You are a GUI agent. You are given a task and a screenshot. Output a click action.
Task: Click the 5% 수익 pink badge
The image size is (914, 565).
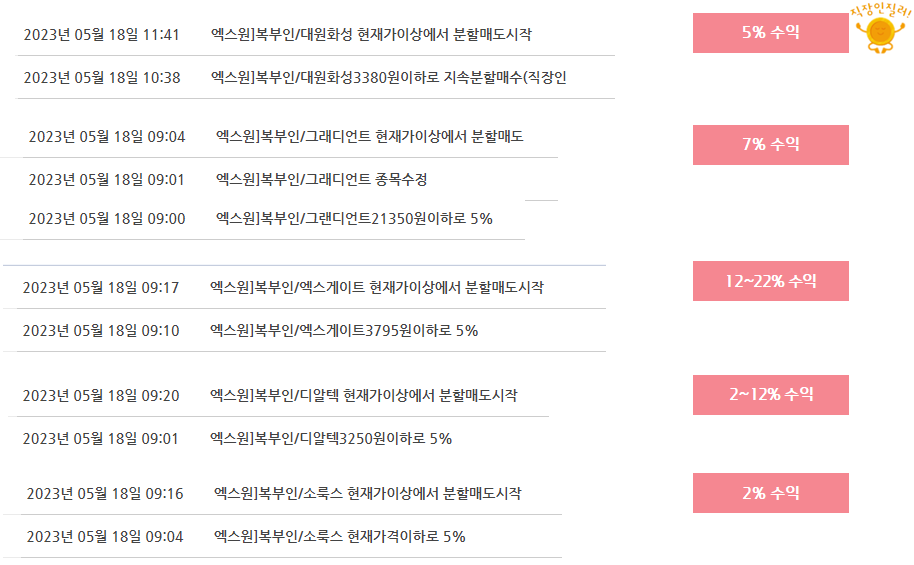[771, 33]
